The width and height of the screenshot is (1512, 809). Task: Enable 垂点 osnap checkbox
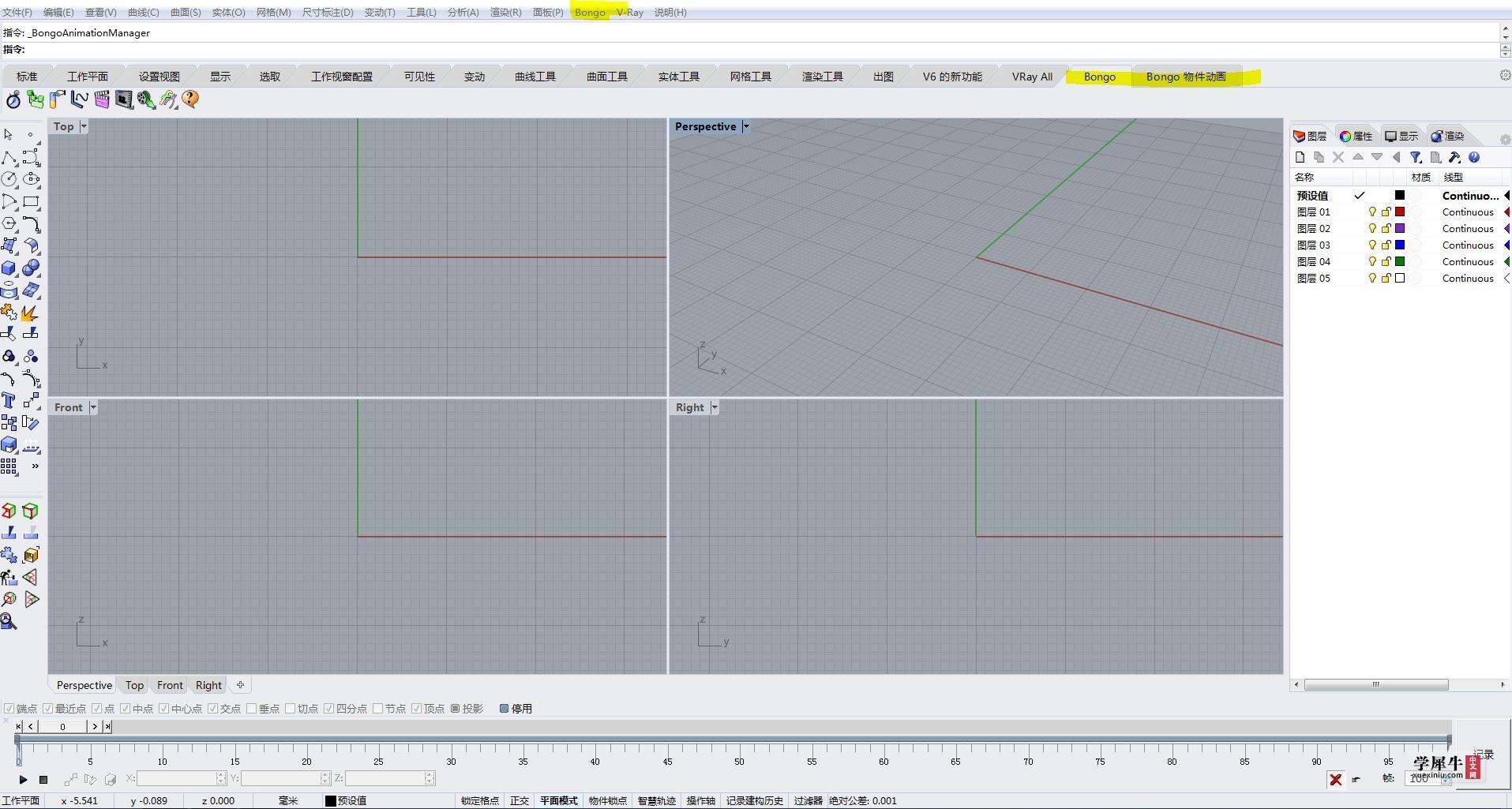pyautogui.click(x=251, y=709)
